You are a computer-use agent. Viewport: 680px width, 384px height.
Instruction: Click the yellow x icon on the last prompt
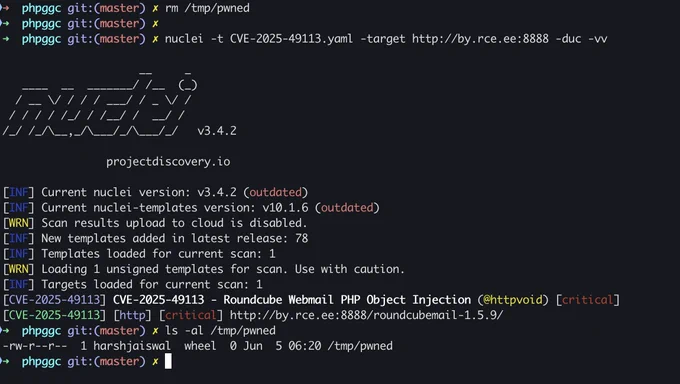pos(155,361)
